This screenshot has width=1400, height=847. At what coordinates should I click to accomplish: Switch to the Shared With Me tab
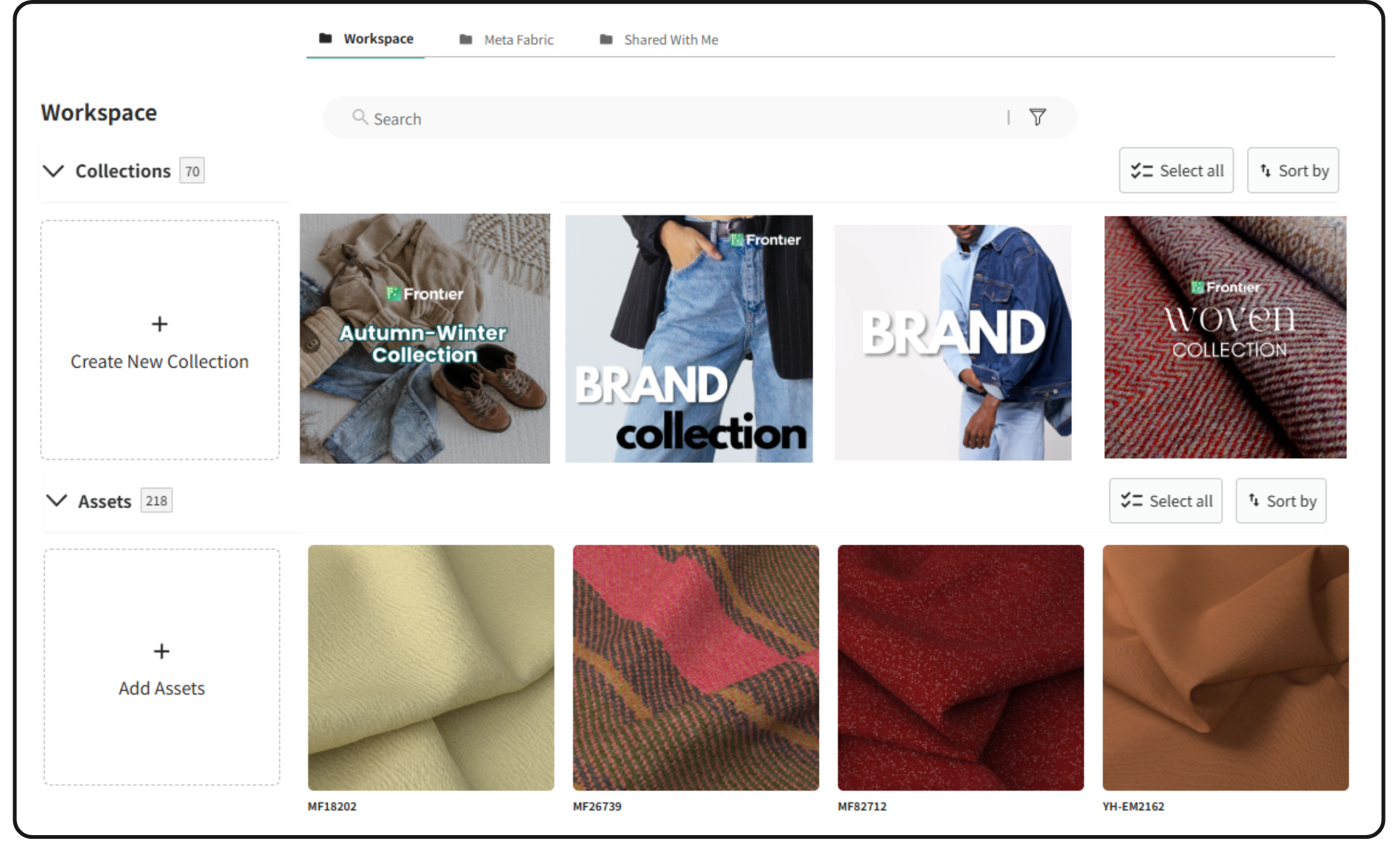670,40
